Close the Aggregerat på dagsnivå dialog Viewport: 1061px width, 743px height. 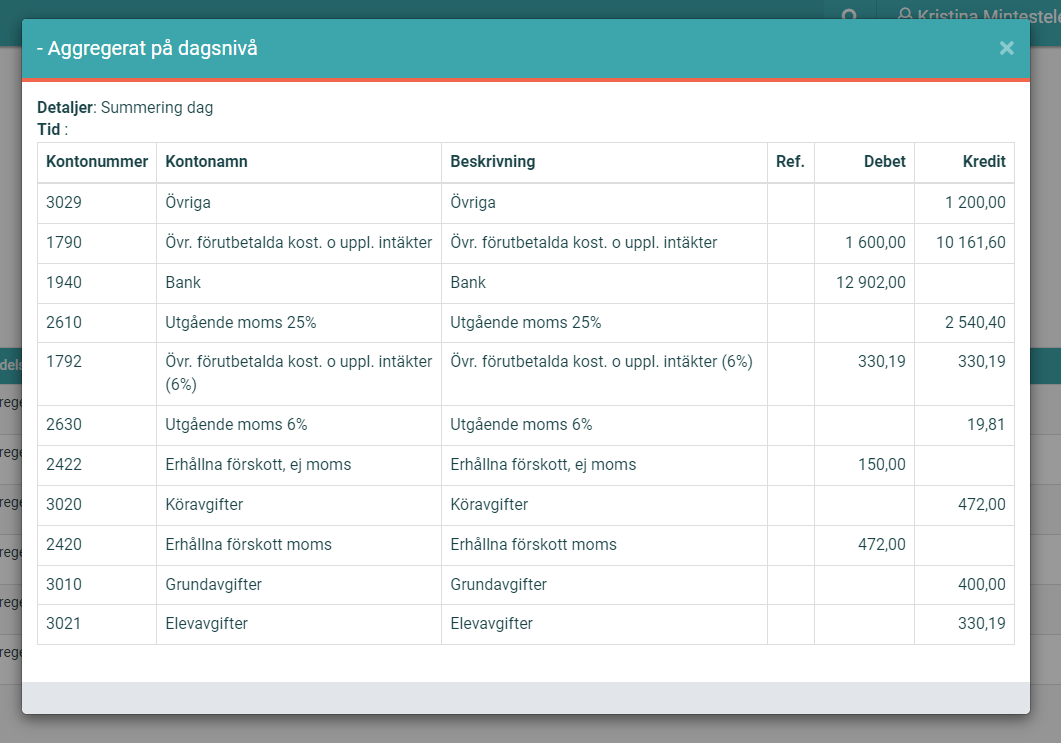tap(1006, 48)
